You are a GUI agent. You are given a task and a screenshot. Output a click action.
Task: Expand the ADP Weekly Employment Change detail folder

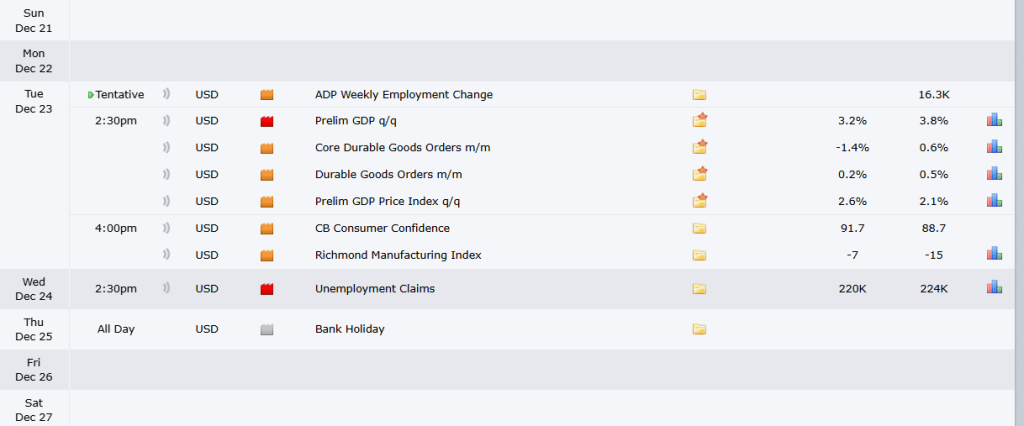[699, 95]
